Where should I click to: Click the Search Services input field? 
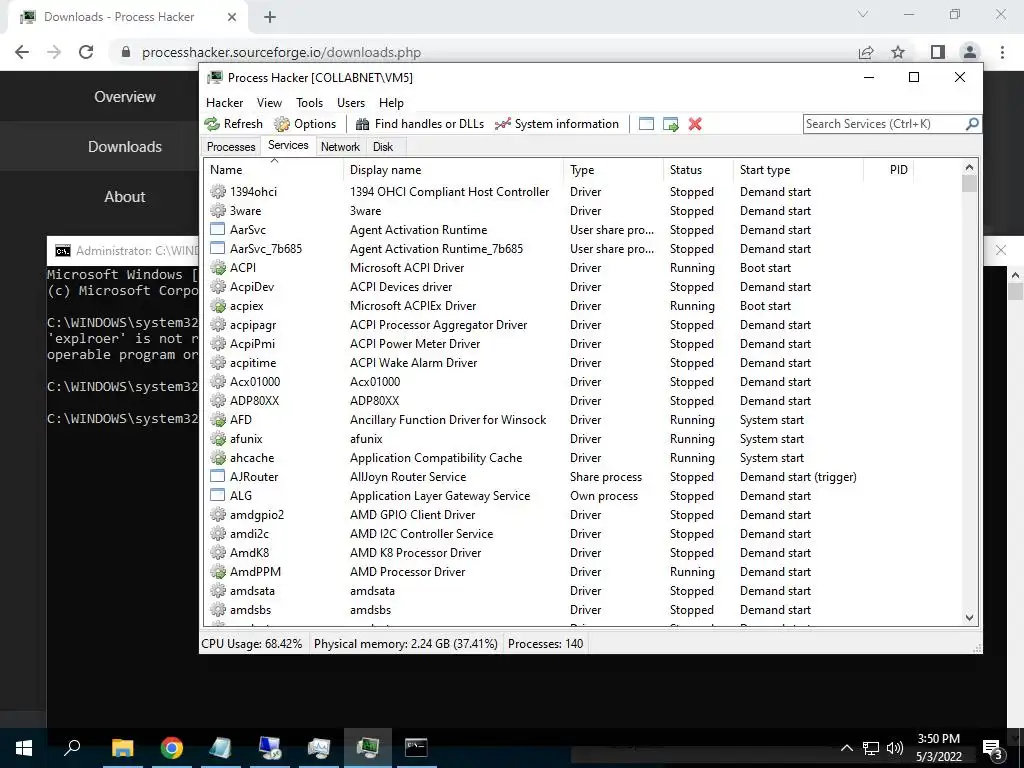click(x=885, y=123)
